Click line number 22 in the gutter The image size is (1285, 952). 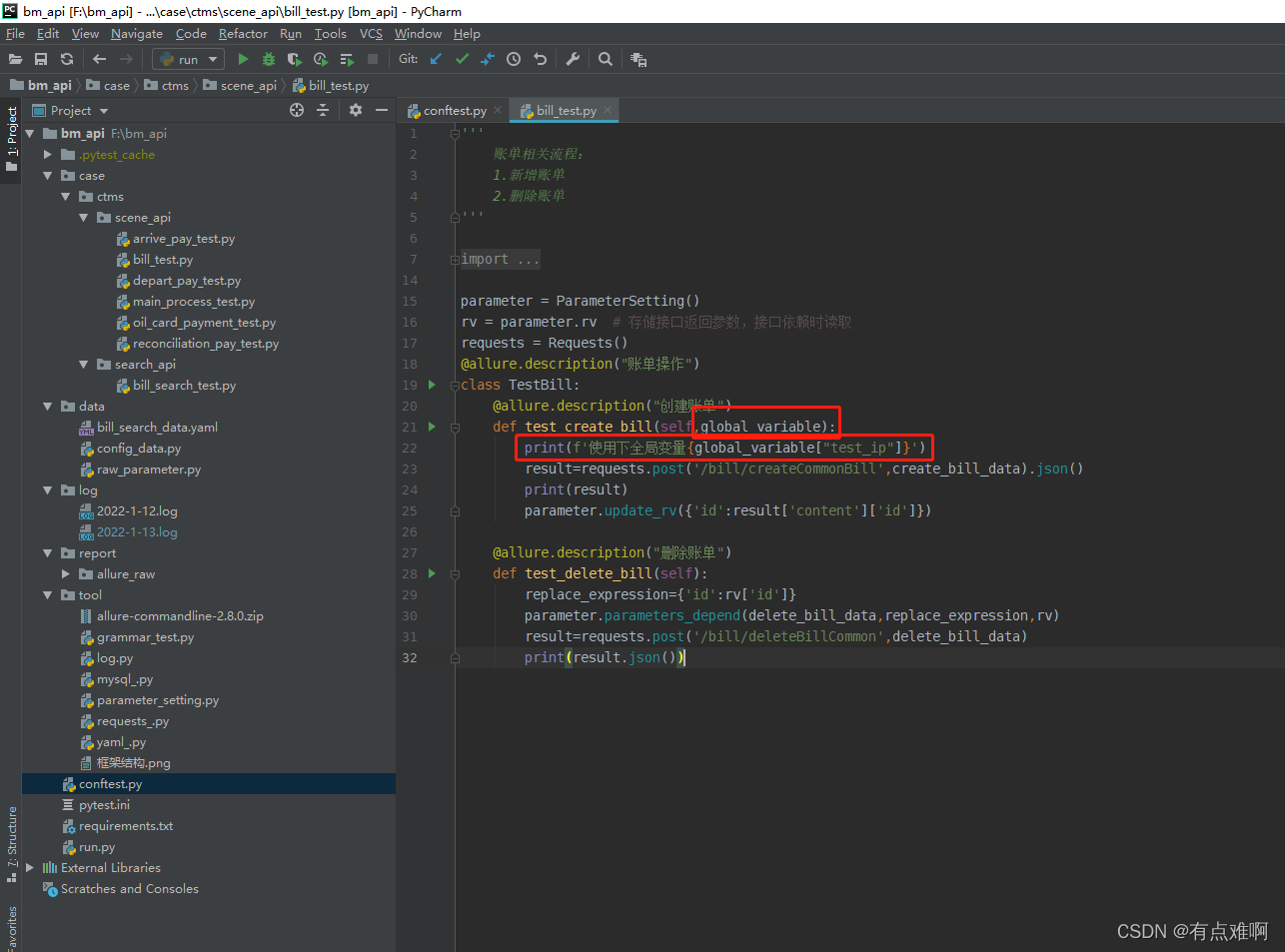[410, 448]
